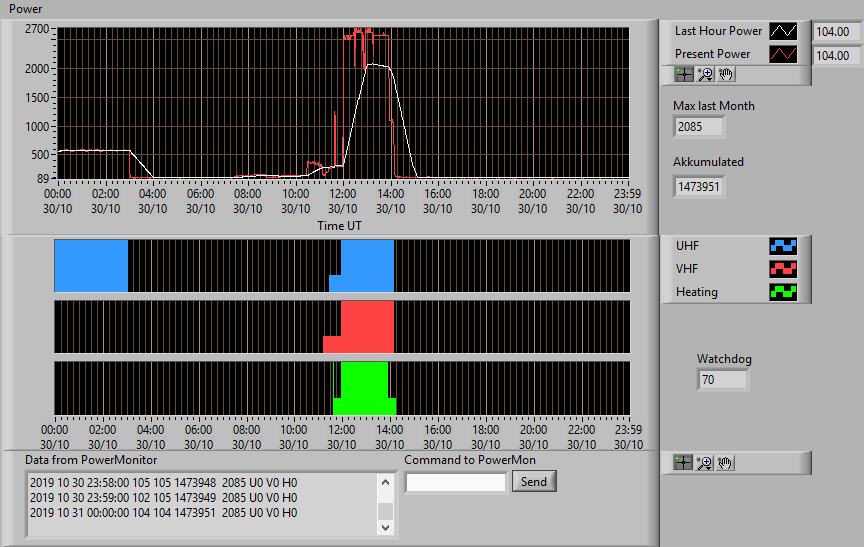864x547 pixels.
Task: Click the UHF blue plot legend swatch
Action: (783, 246)
